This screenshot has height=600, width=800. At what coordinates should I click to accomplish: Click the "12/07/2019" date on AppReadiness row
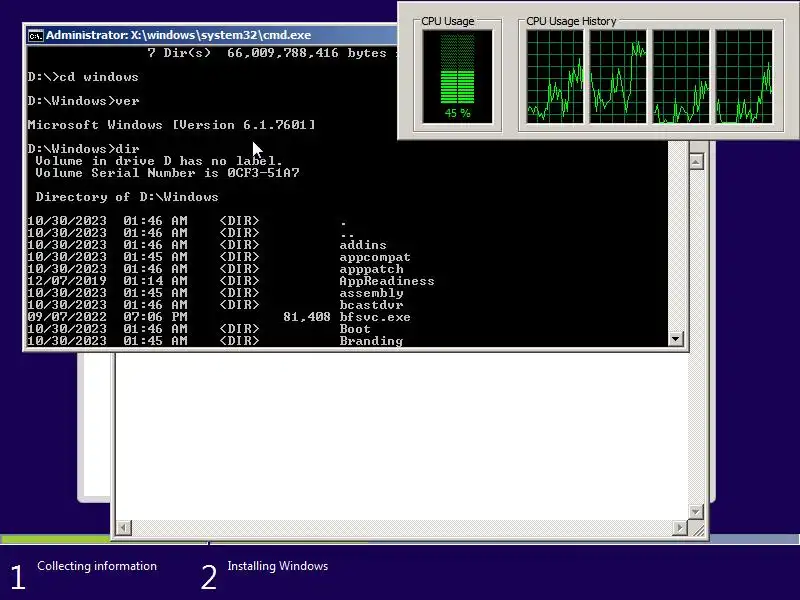click(x=67, y=281)
